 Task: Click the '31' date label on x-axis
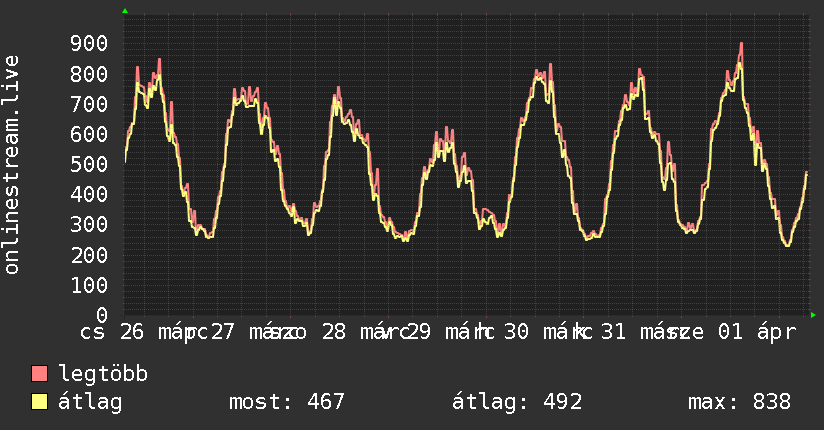pos(613,332)
